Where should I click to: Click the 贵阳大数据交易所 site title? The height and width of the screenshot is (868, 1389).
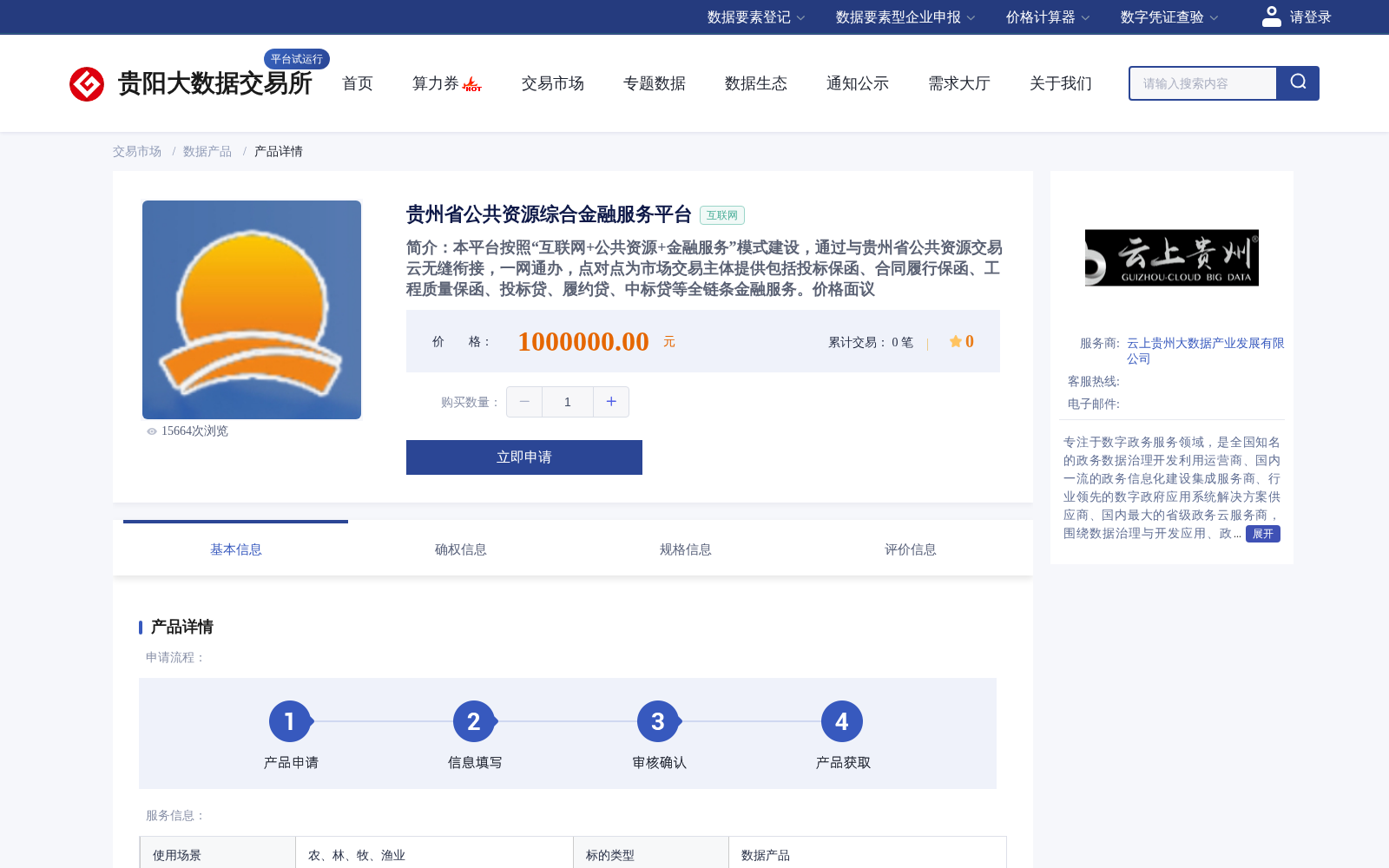point(214,83)
